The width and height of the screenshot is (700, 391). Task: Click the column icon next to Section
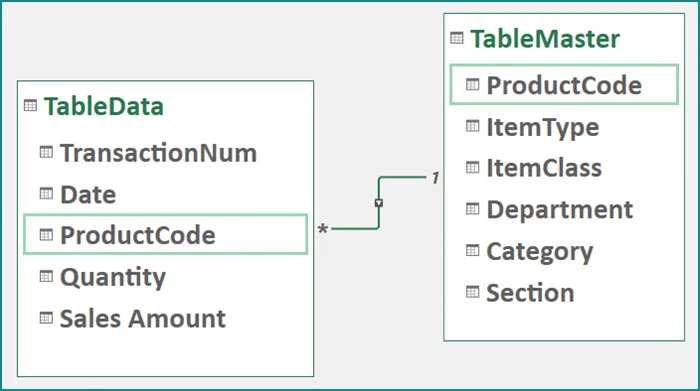[x=472, y=292]
